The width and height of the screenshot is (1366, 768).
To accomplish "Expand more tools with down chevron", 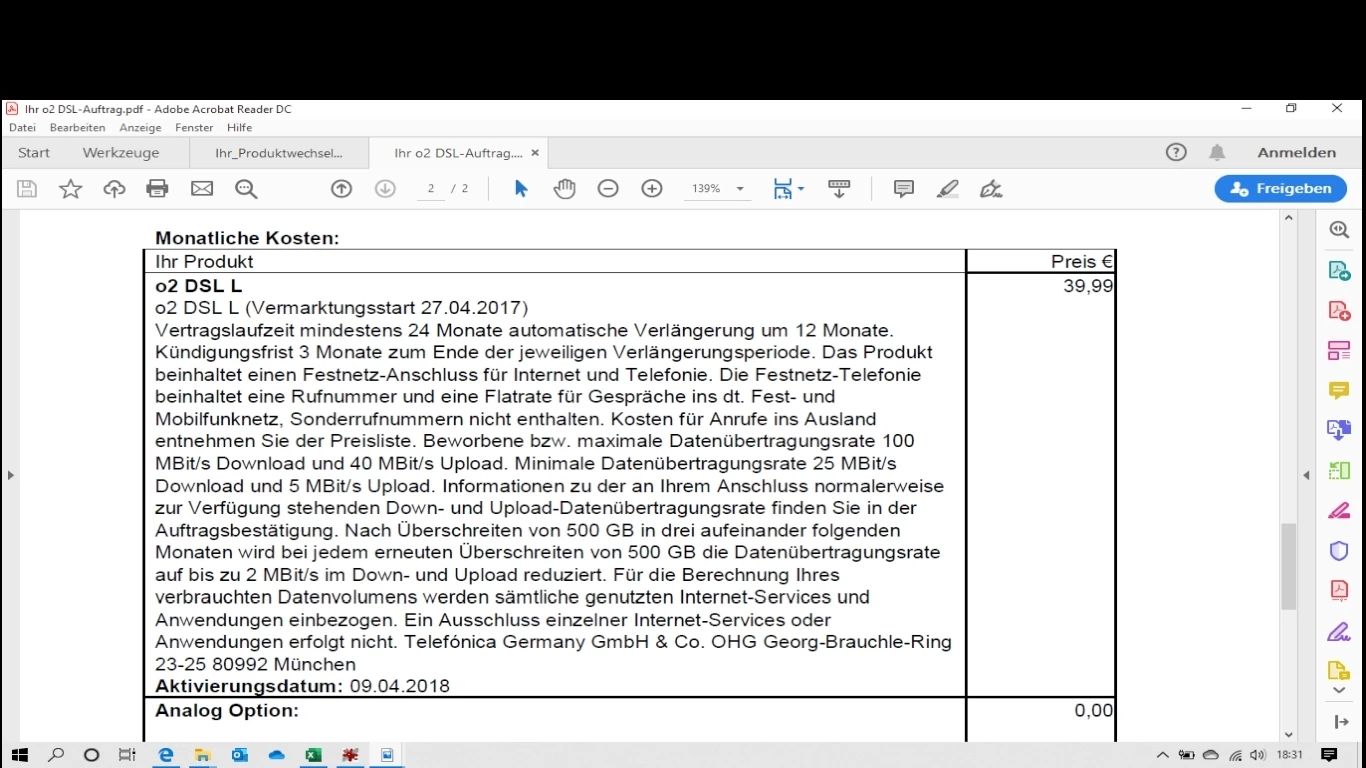I will [x=1339, y=690].
